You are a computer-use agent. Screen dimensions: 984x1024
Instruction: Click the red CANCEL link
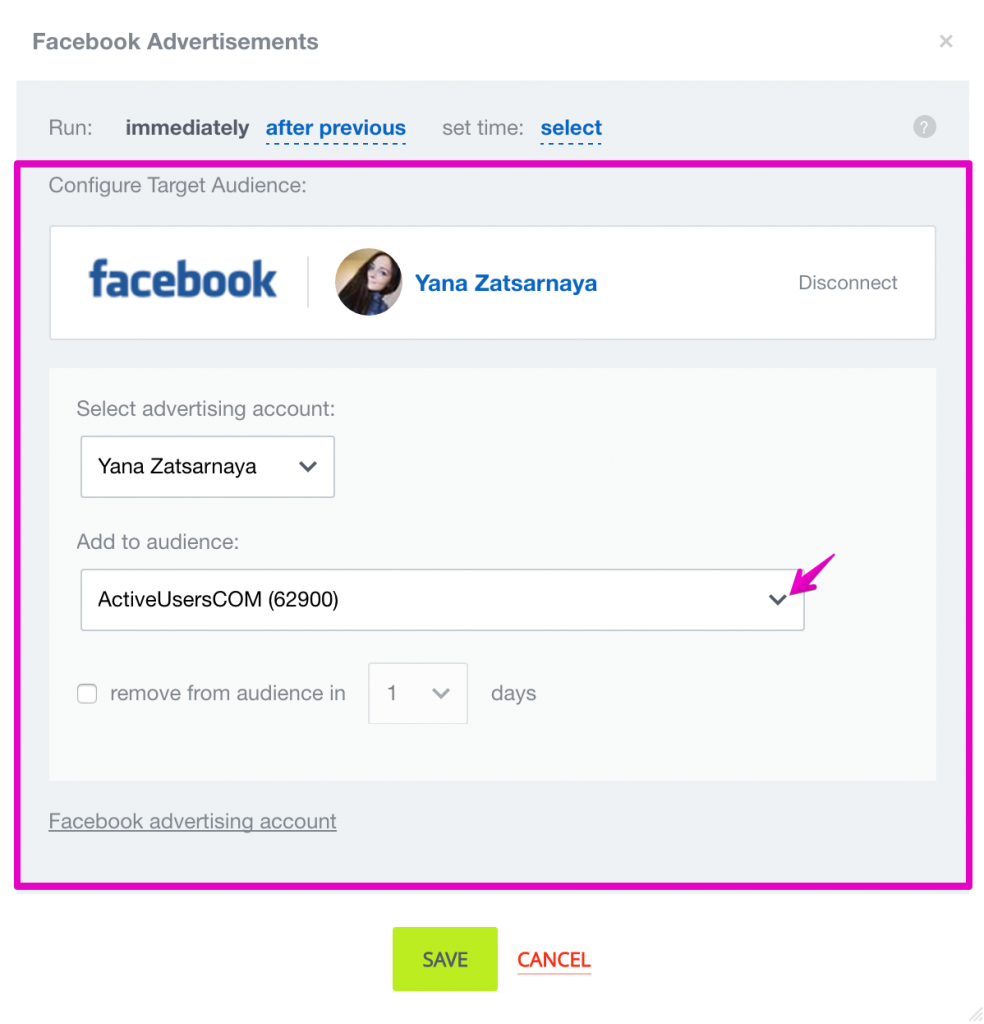coord(554,959)
